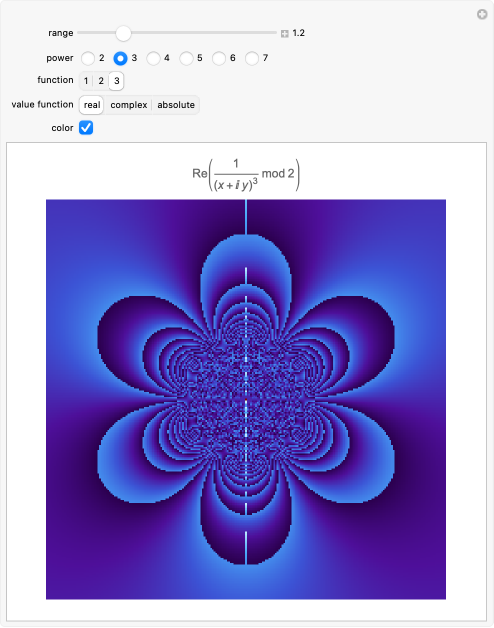Click the center of the flower plot
Image resolution: width=494 pixels, height=628 pixels.
[x=246, y=399]
